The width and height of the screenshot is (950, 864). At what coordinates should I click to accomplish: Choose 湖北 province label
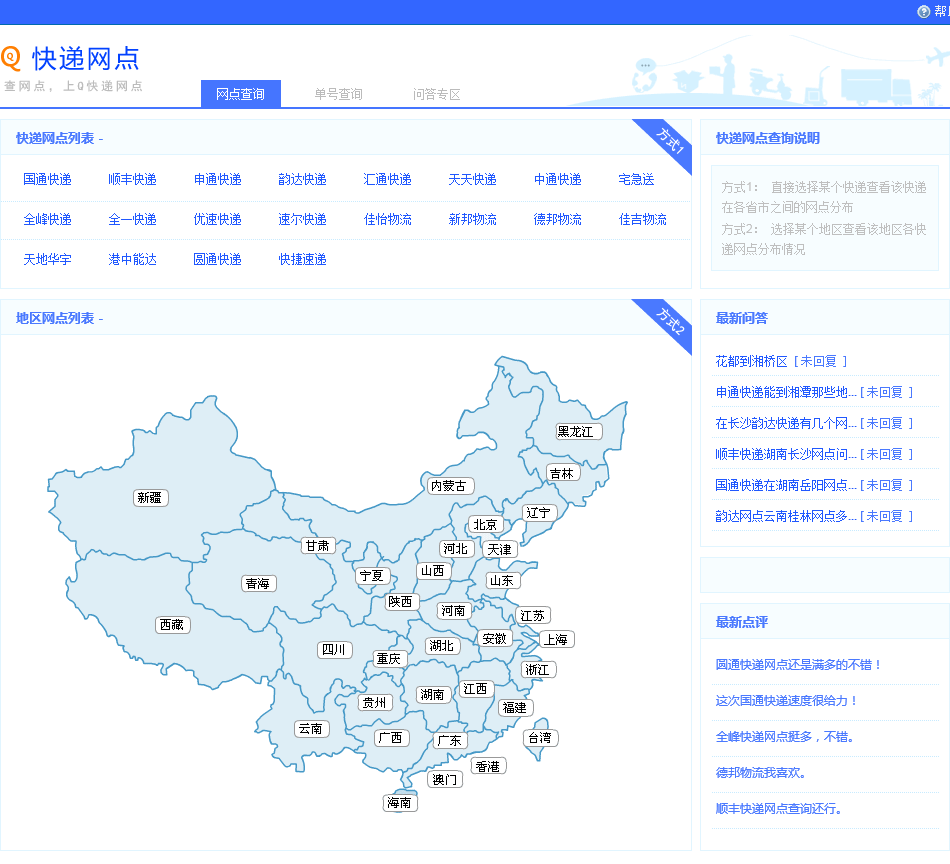click(x=442, y=646)
